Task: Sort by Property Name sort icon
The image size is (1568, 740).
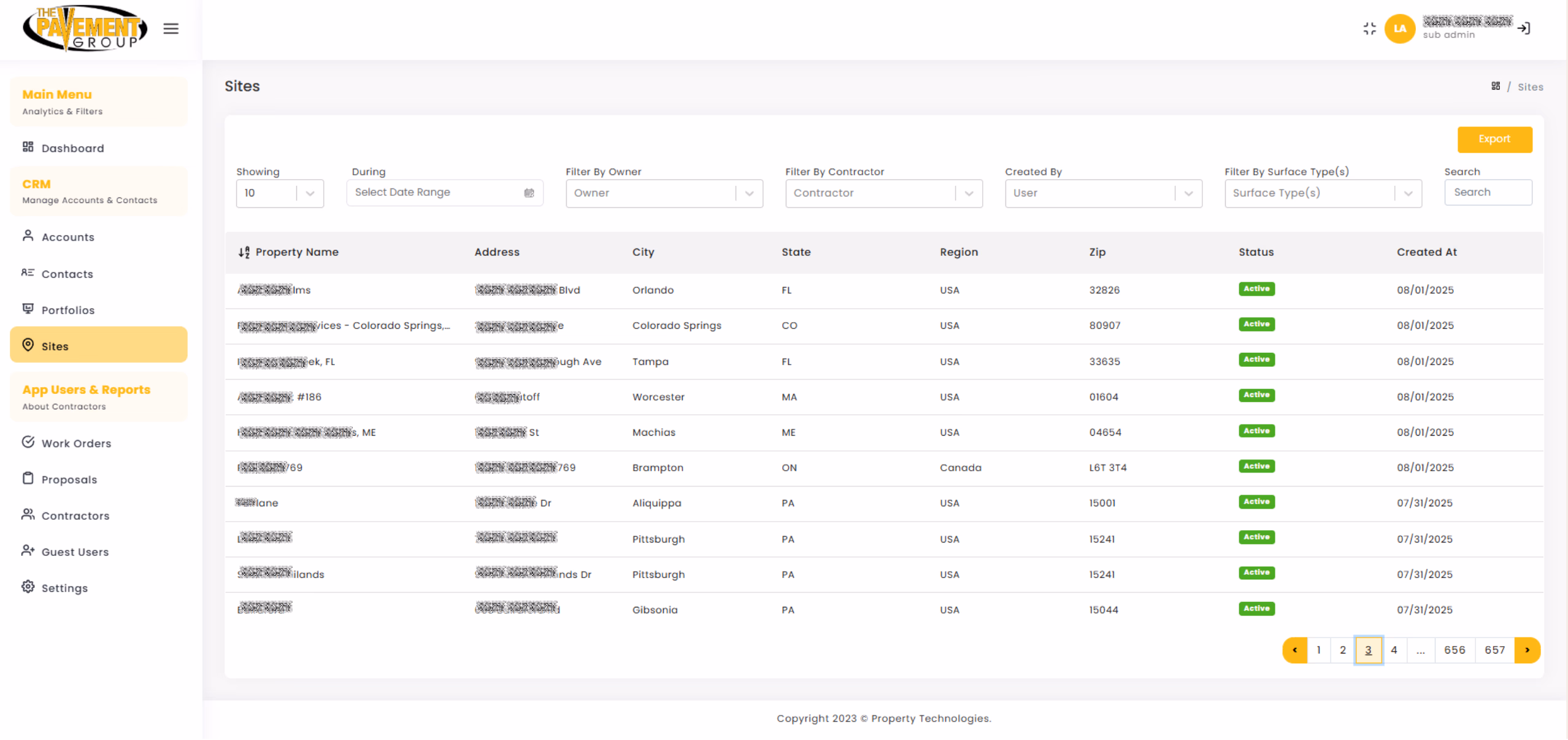Action: (244, 252)
